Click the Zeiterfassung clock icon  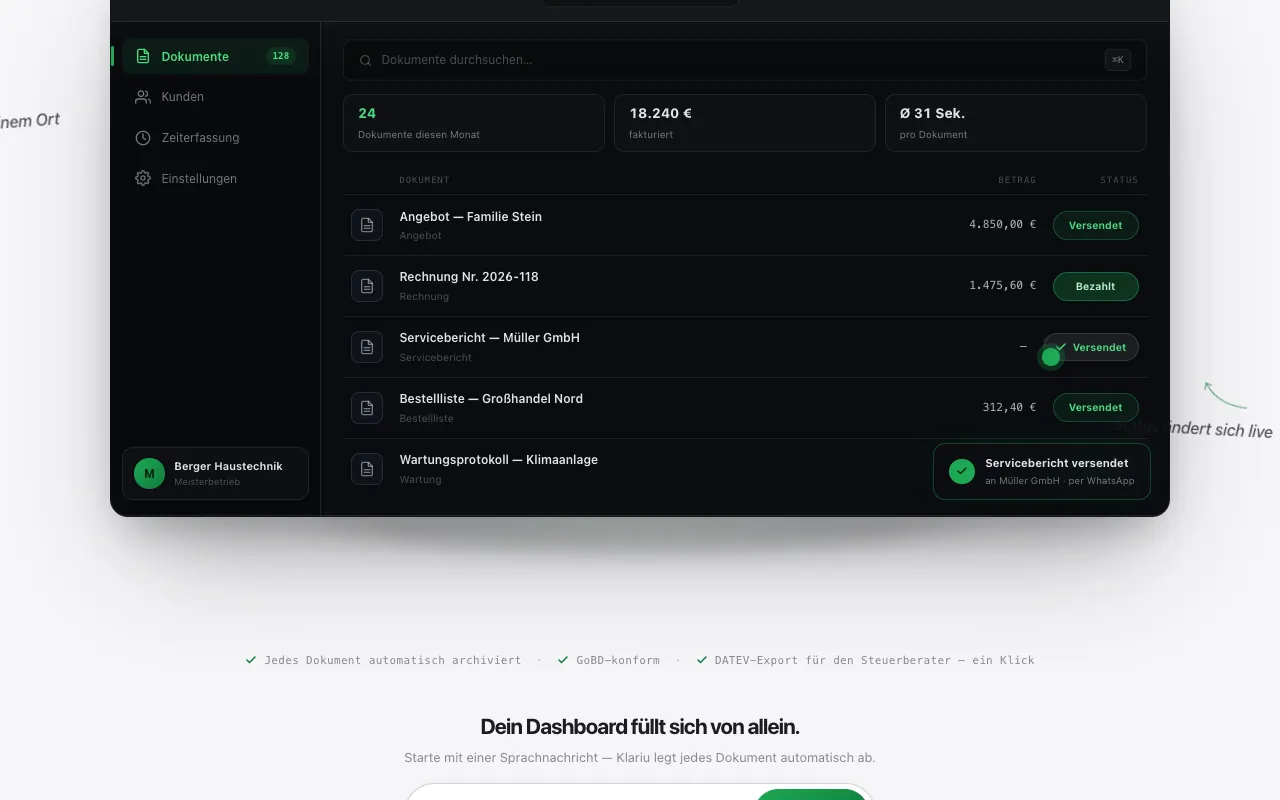tap(143, 138)
